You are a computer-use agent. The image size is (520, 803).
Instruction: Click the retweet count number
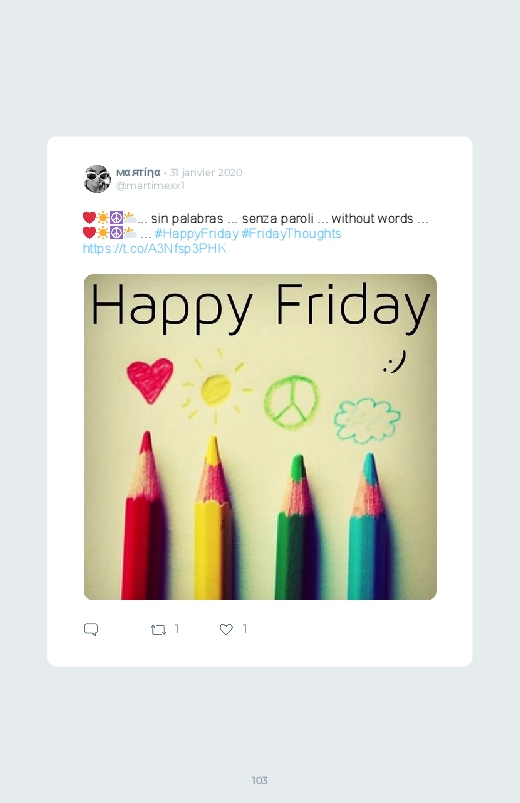pos(177,629)
